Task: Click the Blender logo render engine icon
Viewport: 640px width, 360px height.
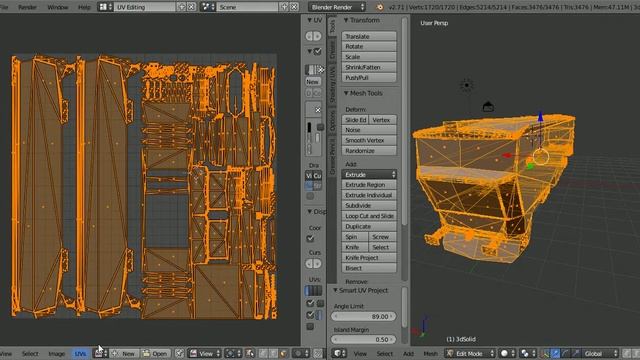Action: [380, 7]
